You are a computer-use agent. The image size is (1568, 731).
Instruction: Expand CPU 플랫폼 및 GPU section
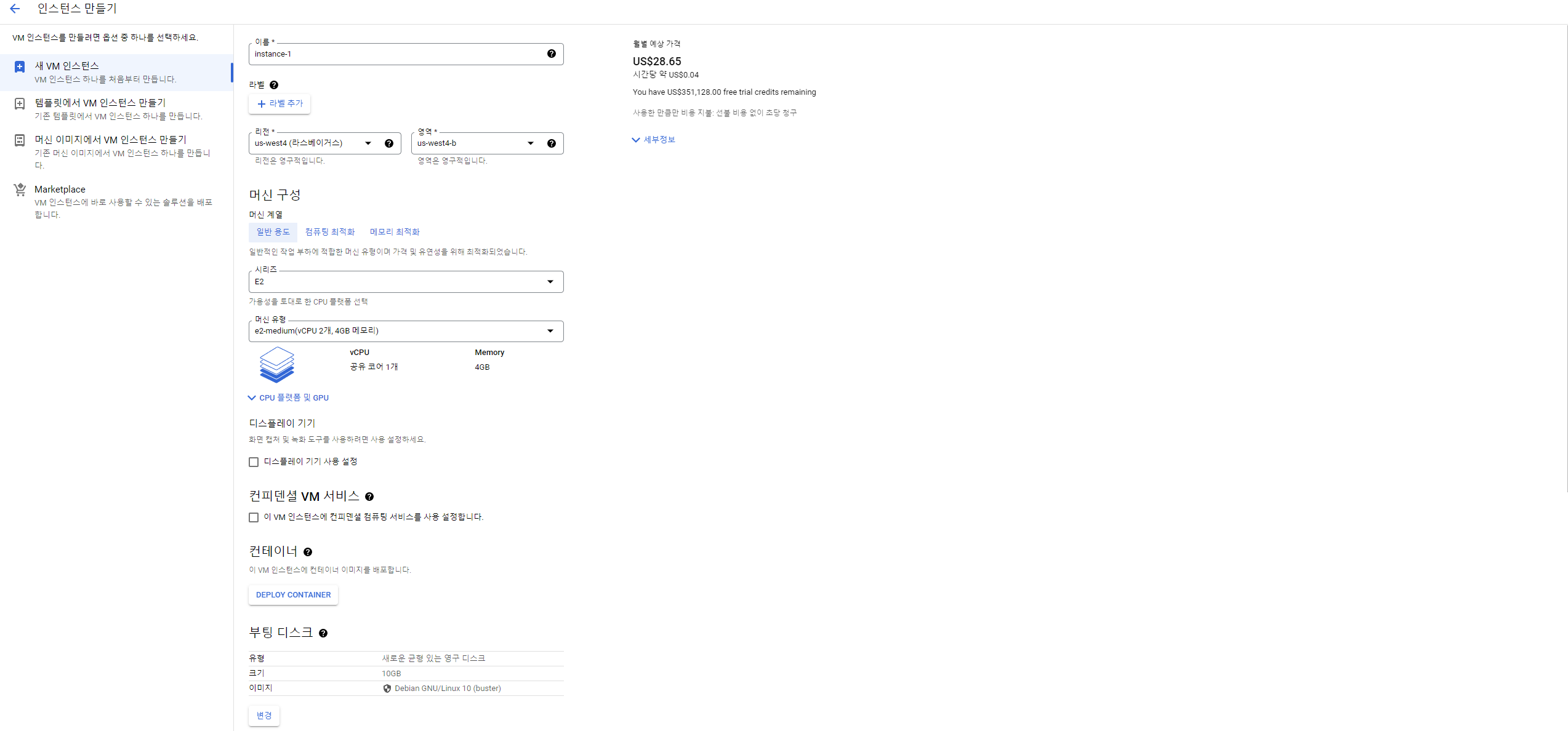(x=288, y=398)
